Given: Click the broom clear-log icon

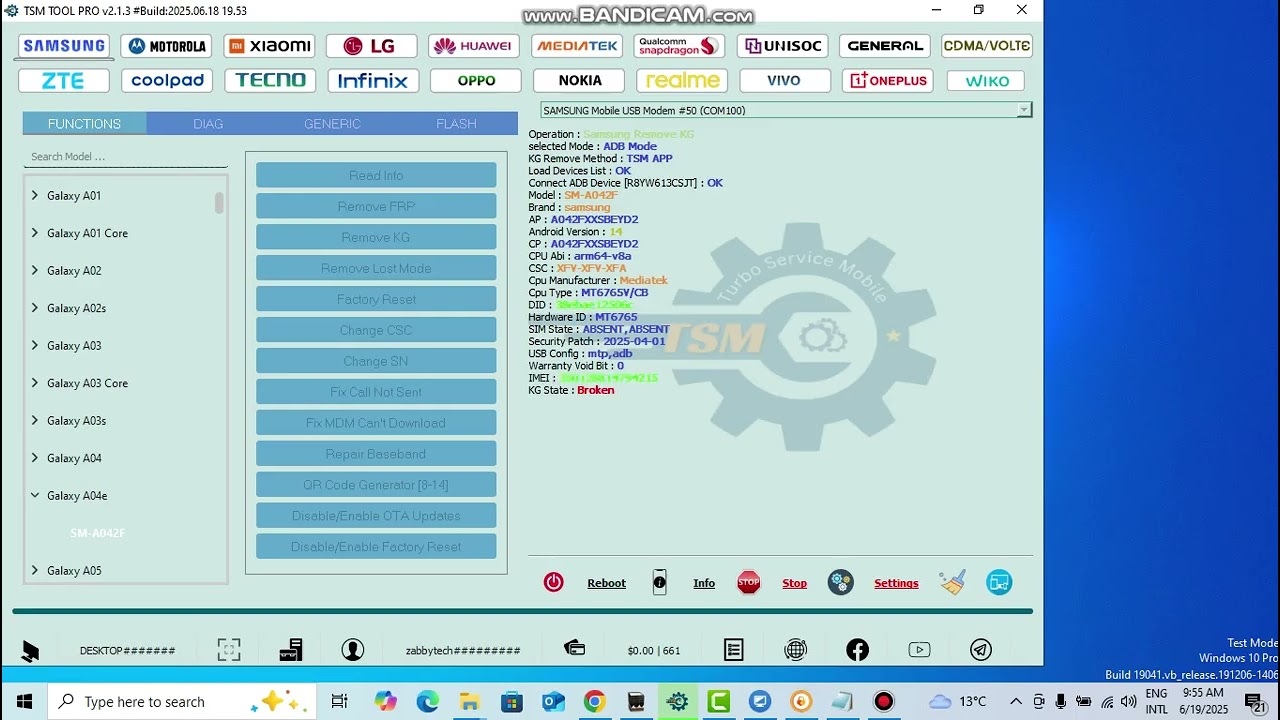Looking at the screenshot, I should pyautogui.click(x=952, y=583).
